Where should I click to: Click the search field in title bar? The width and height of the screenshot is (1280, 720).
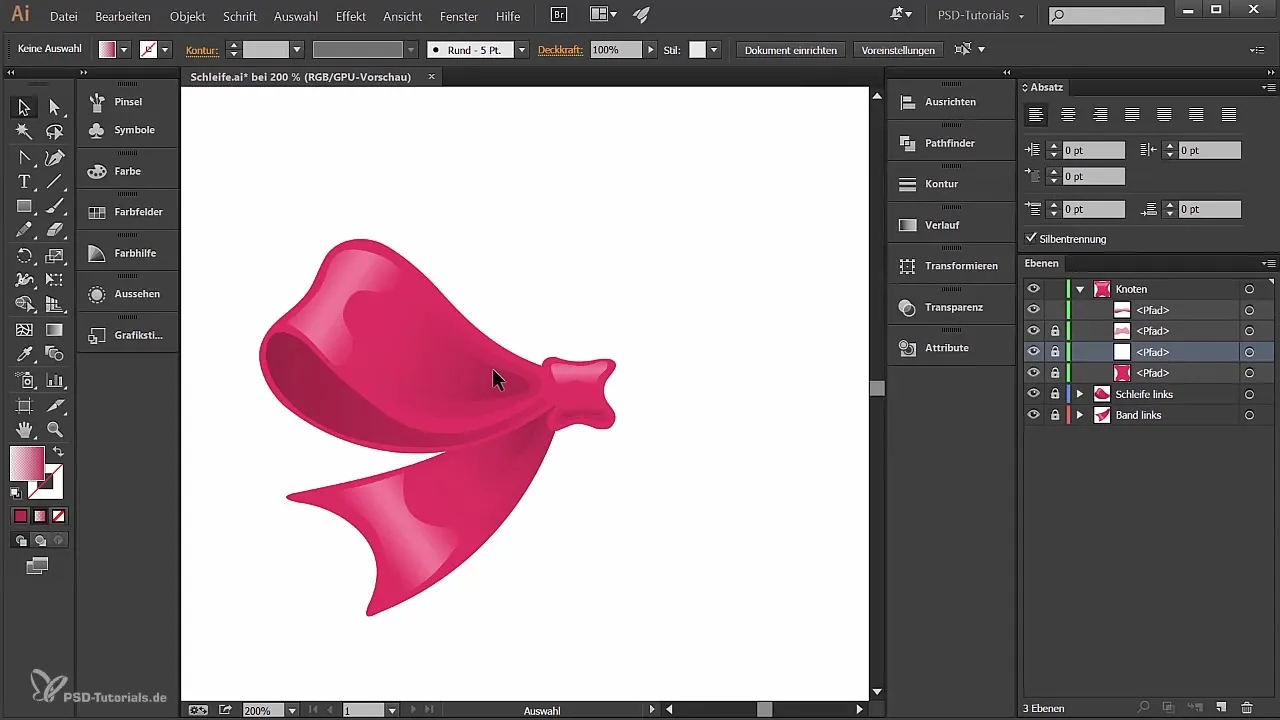pyautogui.click(x=1107, y=16)
